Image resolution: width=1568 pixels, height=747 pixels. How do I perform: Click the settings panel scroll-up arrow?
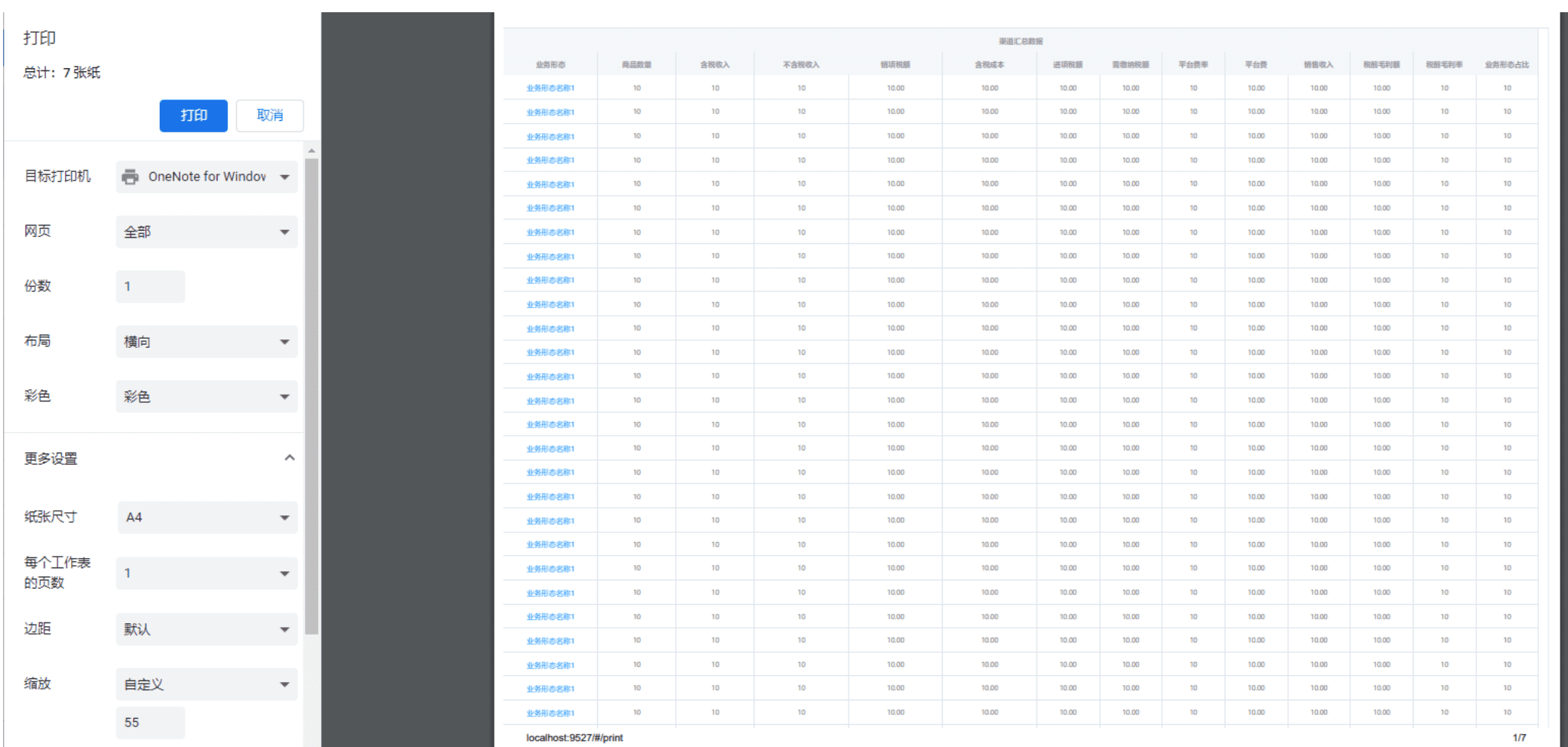pyautogui.click(x=311, y=151)
